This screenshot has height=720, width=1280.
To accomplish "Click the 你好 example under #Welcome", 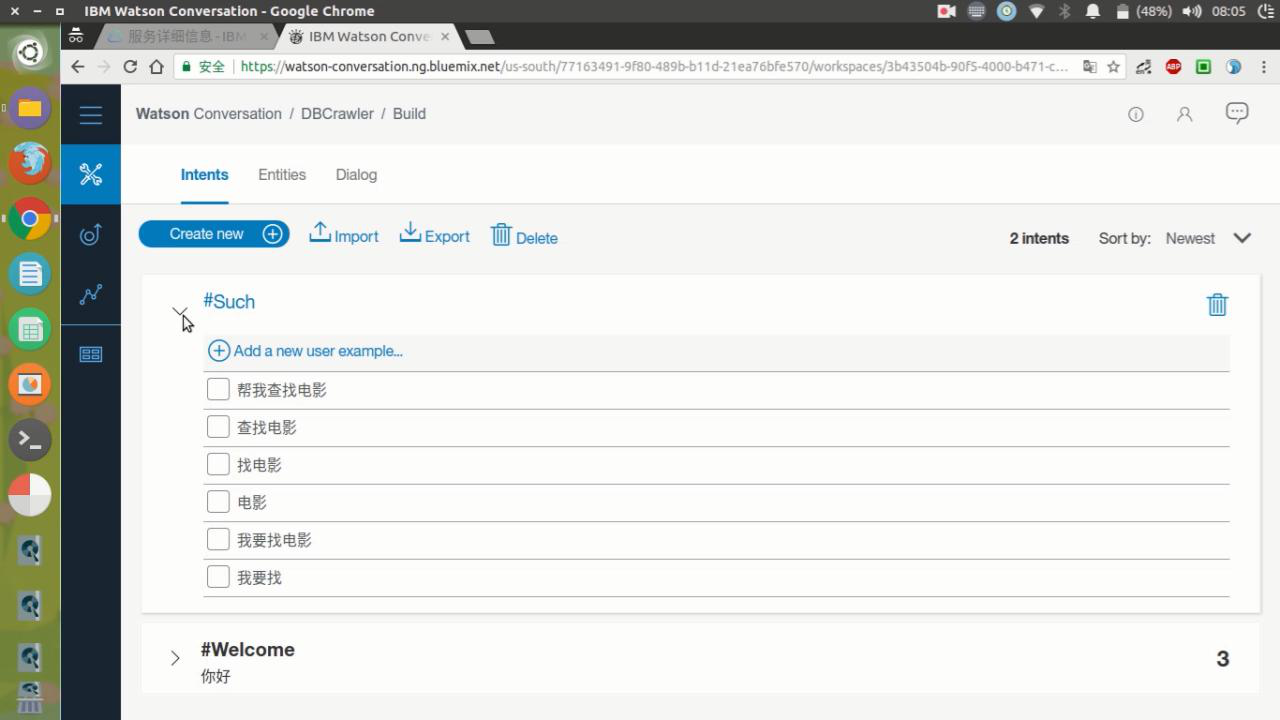I will coord(216,676).
